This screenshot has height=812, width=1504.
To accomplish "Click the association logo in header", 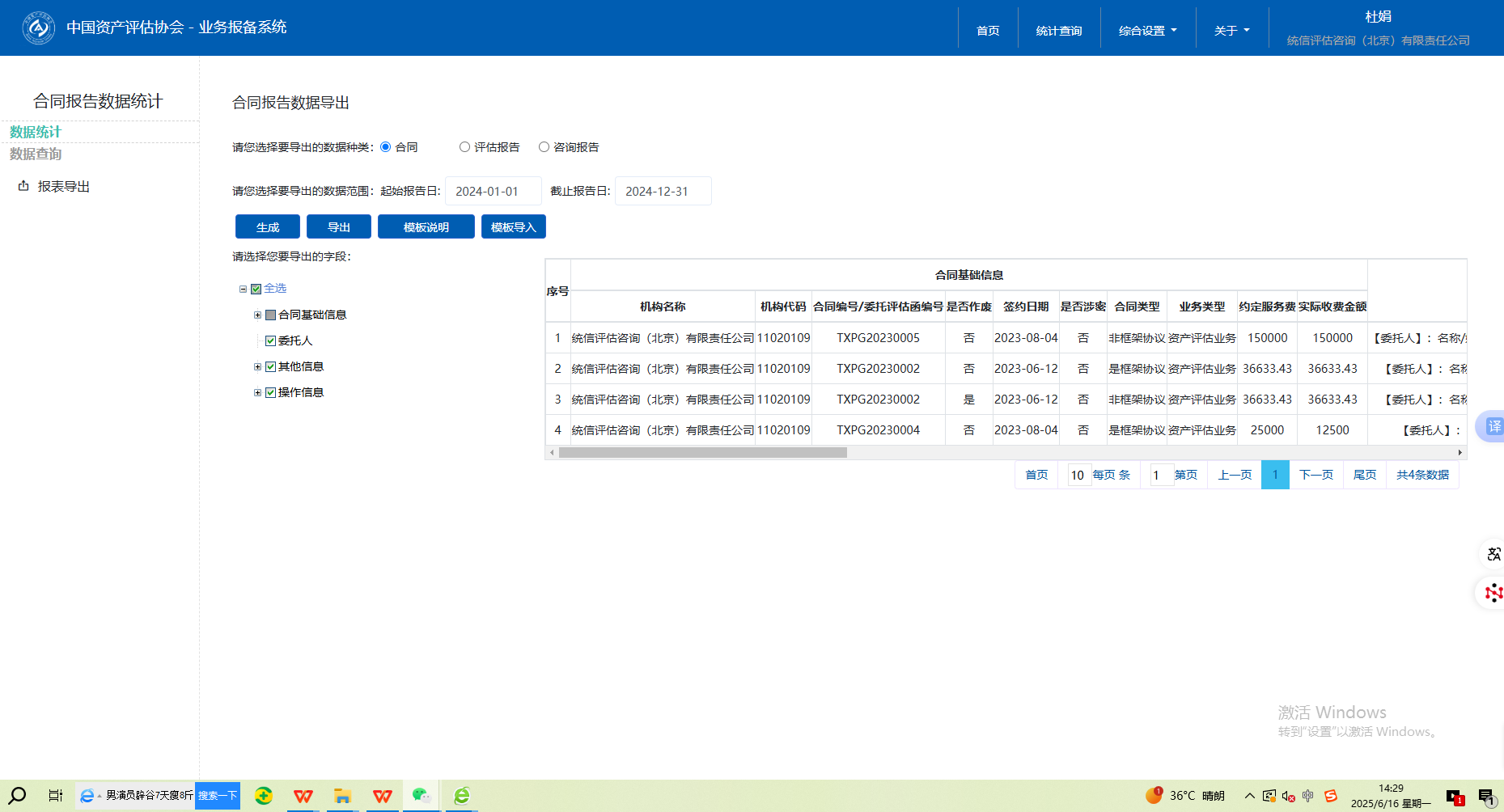I will pos(38,27).
